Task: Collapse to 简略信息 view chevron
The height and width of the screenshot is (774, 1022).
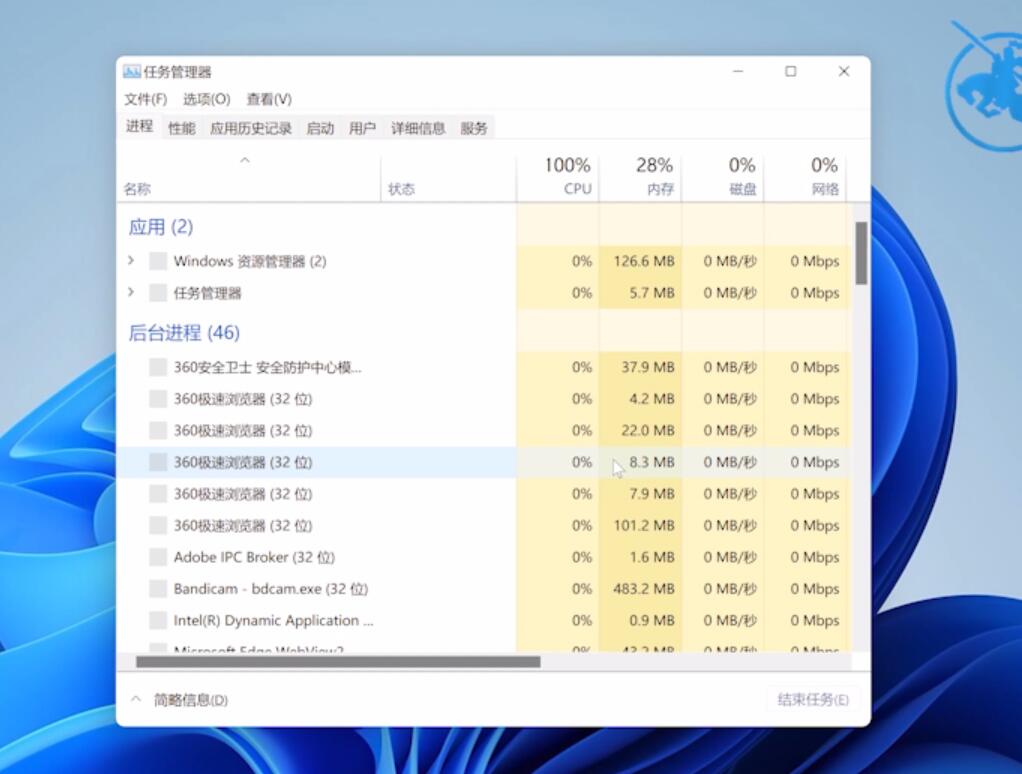Action: (136, 699)
